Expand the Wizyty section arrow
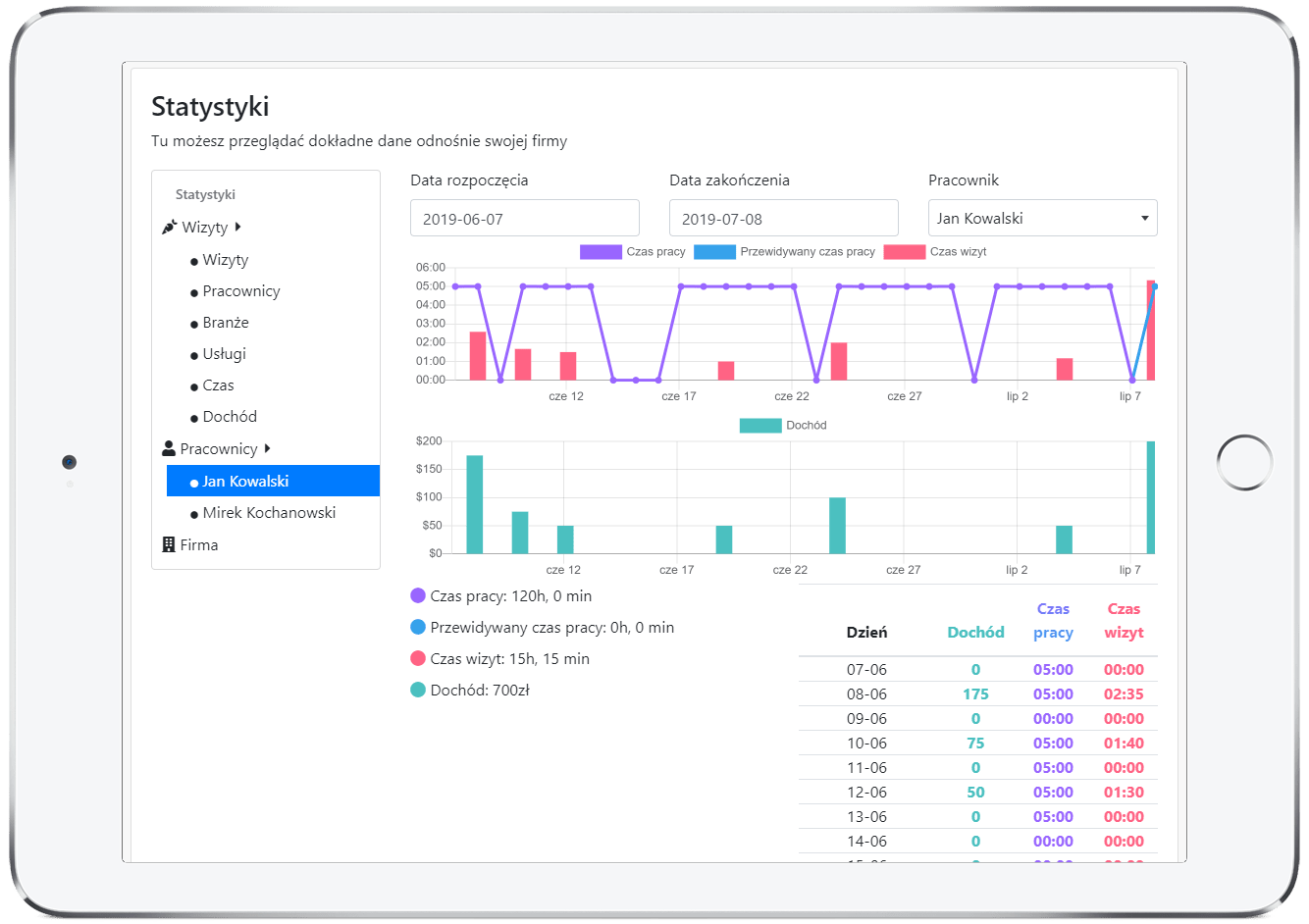Screen dimensions: 1309x924 coord(238,228)
